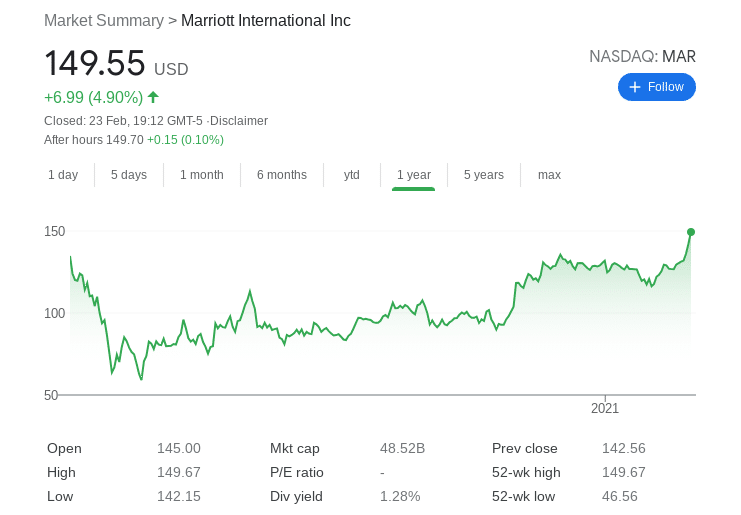
Task: Click the 2021 timeline marker
Action: [605, 408]
